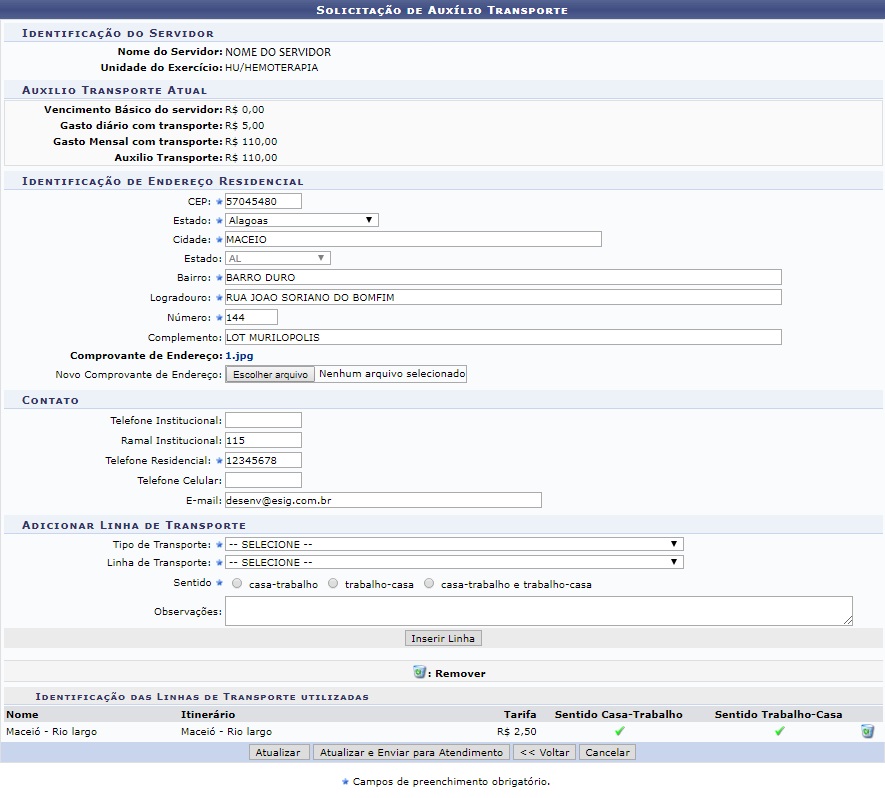The height and width of the screenshot is (798, 885).
Task: Open the 1.jpg address proof link
Action: [x=238, y=355]
